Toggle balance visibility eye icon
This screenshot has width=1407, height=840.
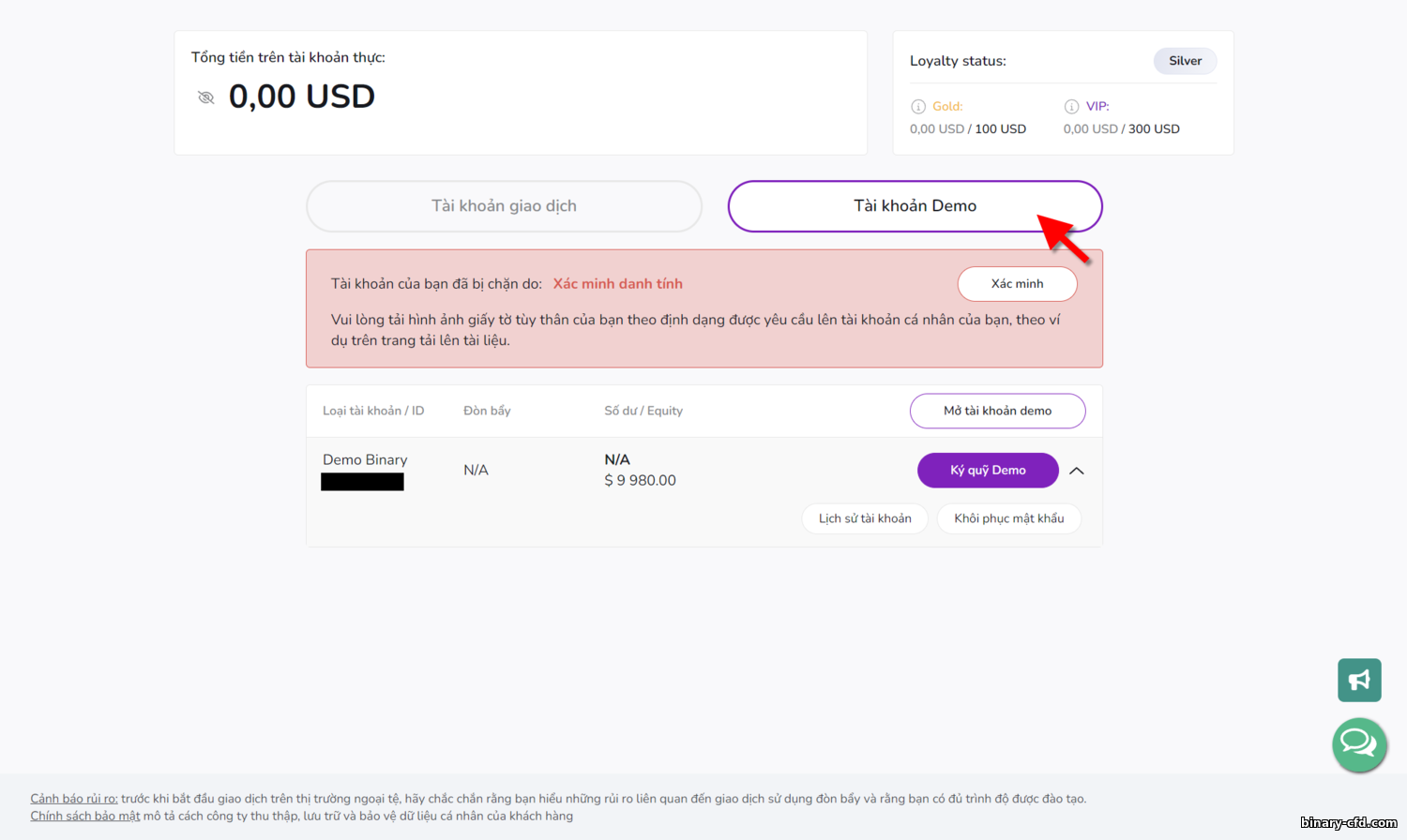[206, 97]
